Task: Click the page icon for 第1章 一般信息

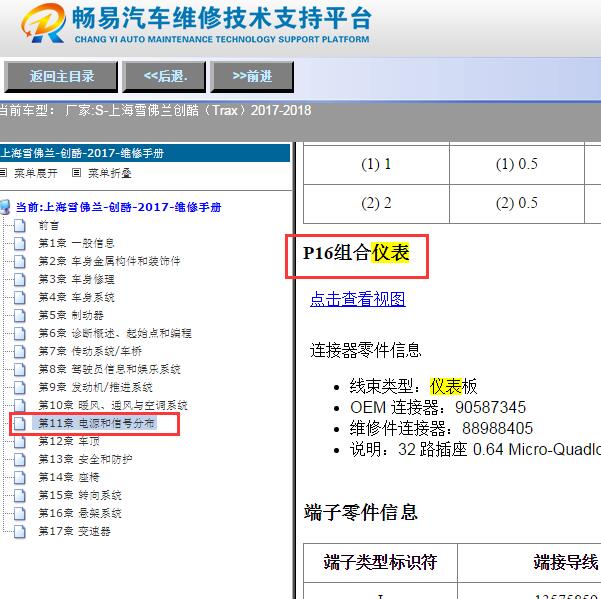Action: [20, 243]
